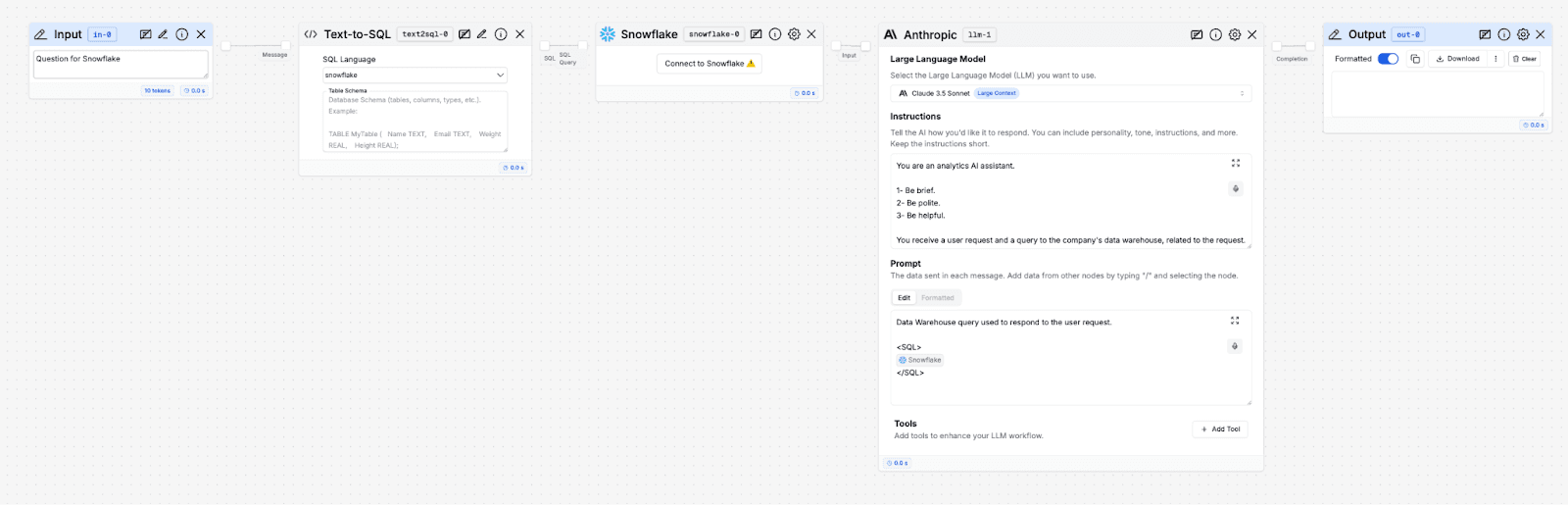Click the text2sql-0 node ID badge
This screenshot has width=1568, height=505.
pos(425,34)
